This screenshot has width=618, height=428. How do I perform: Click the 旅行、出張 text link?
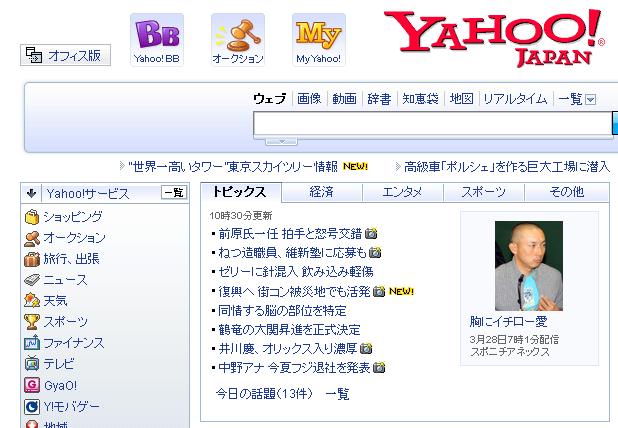71,259
